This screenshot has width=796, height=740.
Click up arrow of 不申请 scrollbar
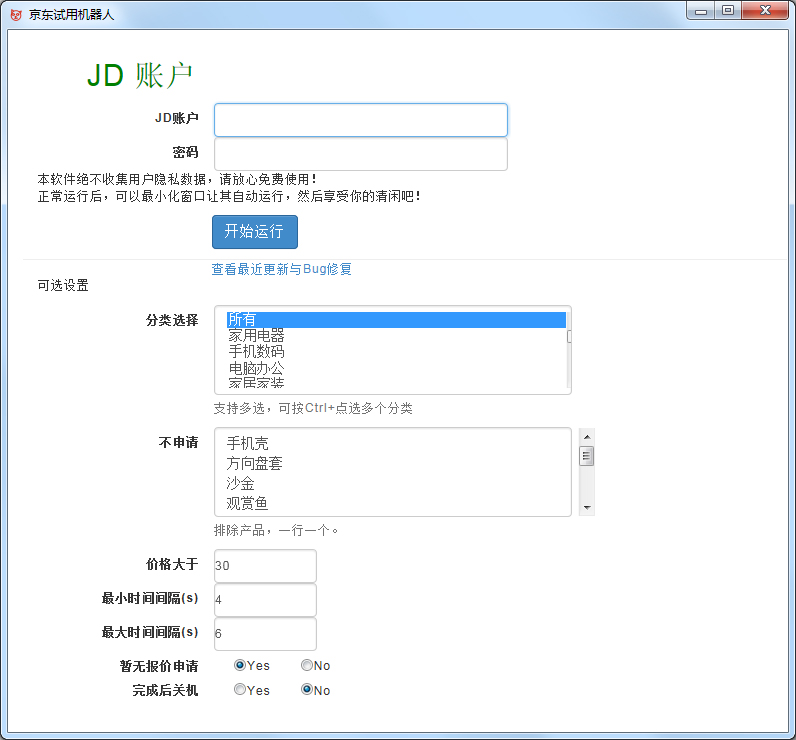point(587,437)
